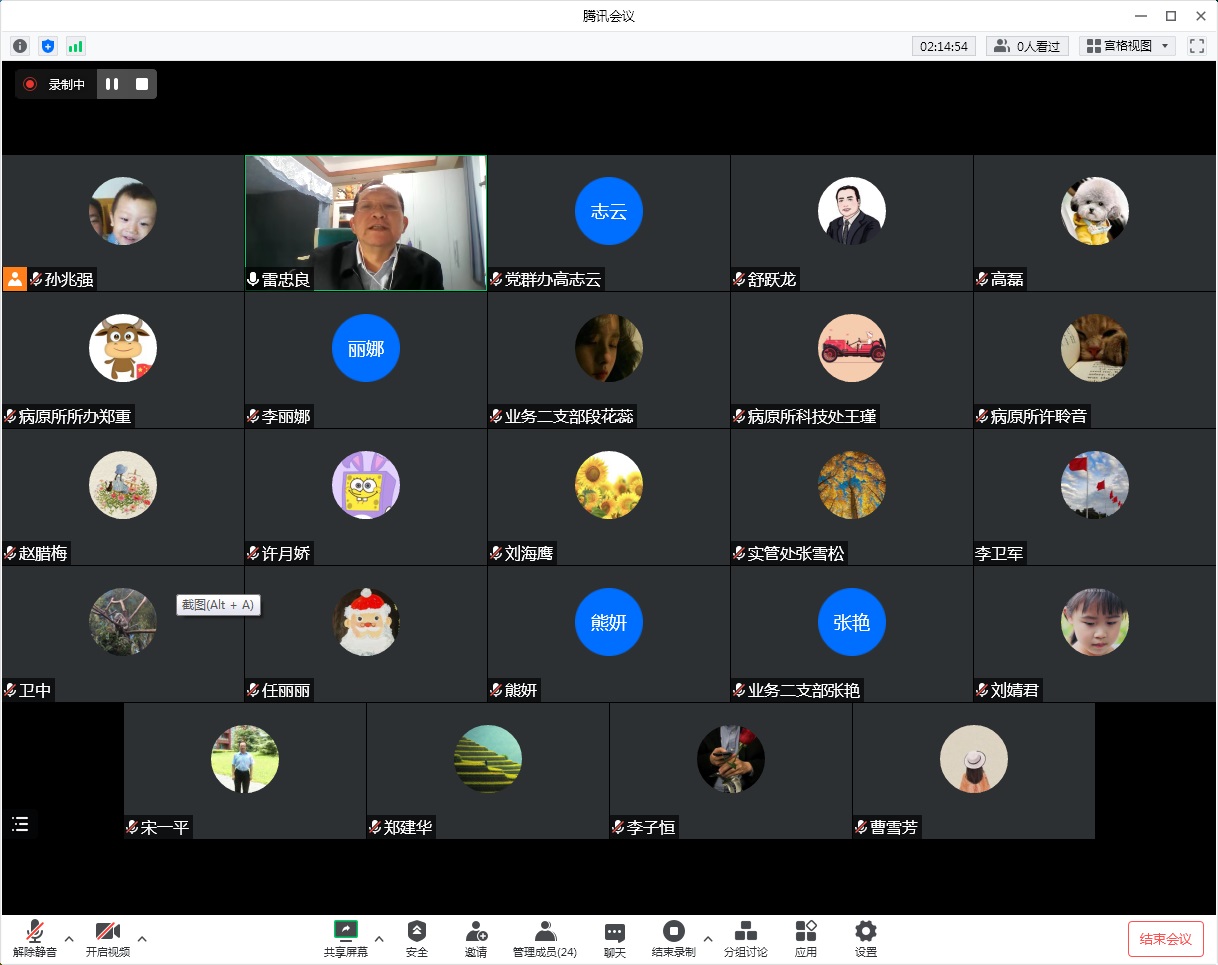
Task: Expand the 宫格视图 layout dropdown
Action: click(1126, 46)
